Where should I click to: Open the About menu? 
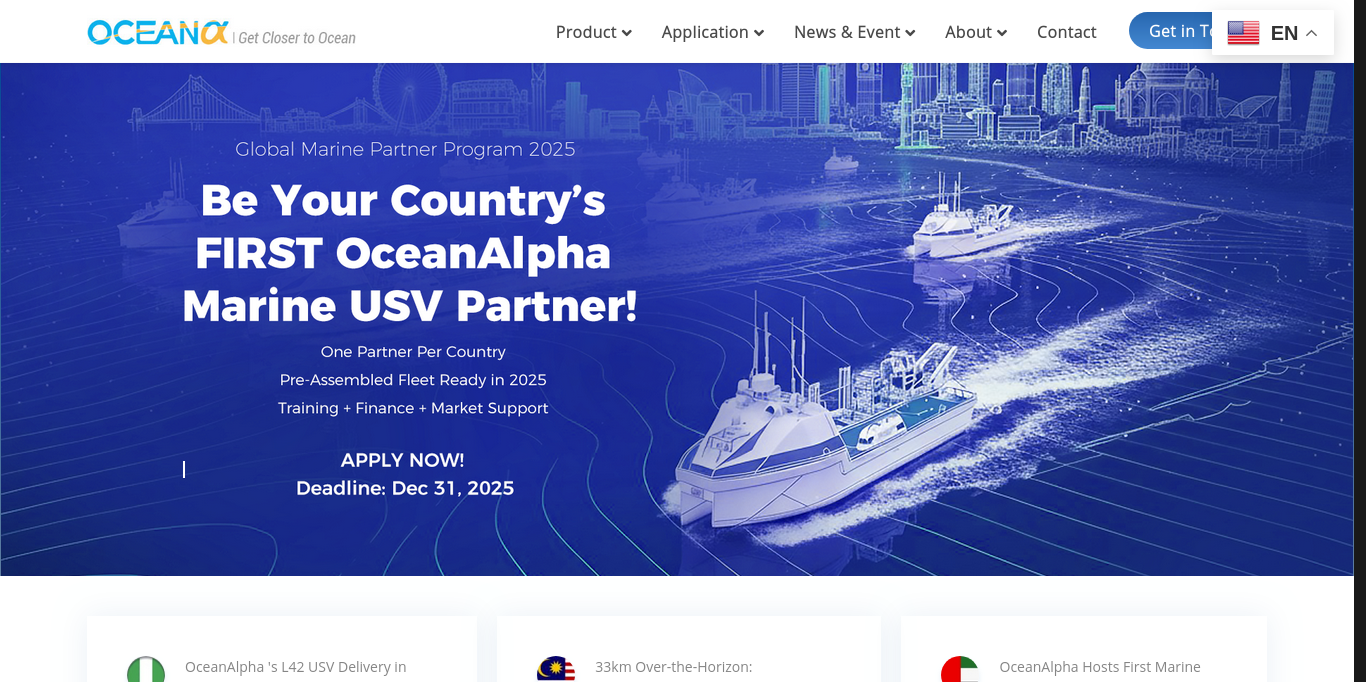(x=976, y=32)
